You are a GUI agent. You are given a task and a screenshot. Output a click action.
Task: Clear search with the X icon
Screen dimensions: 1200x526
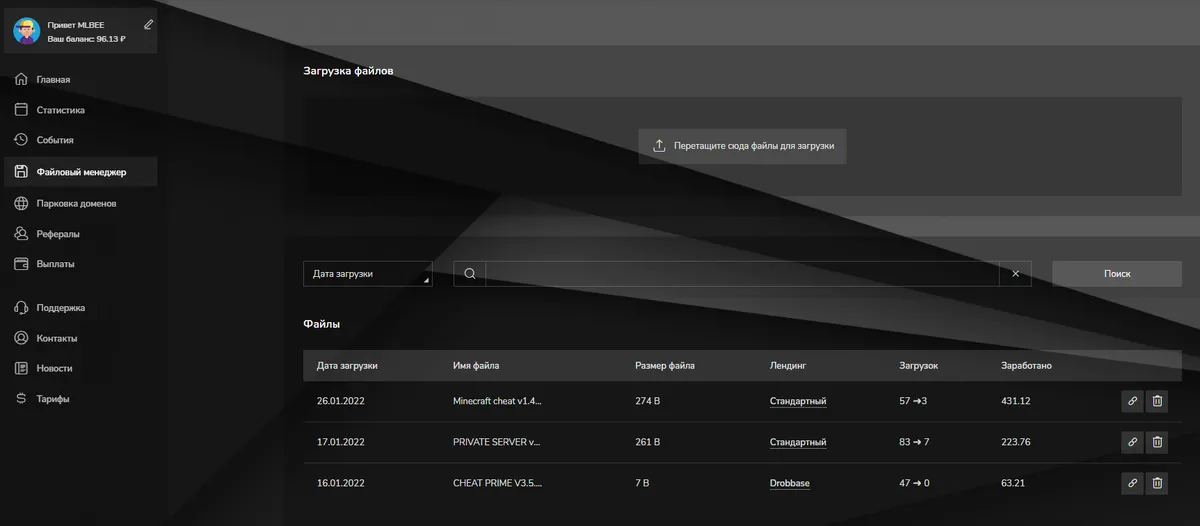point(1015,274)
